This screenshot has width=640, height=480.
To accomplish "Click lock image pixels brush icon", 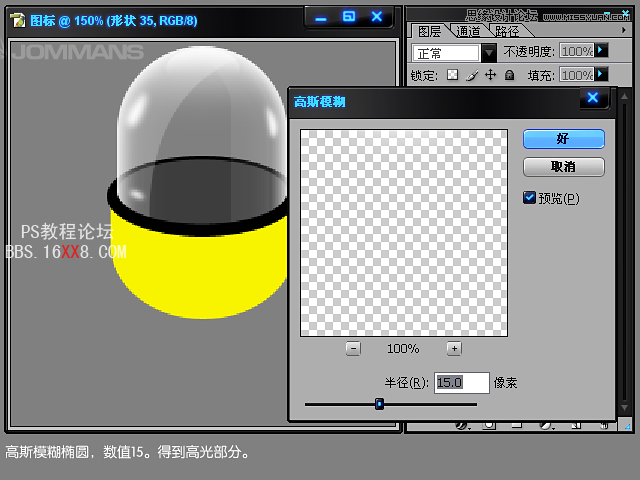I will [471, 75].
